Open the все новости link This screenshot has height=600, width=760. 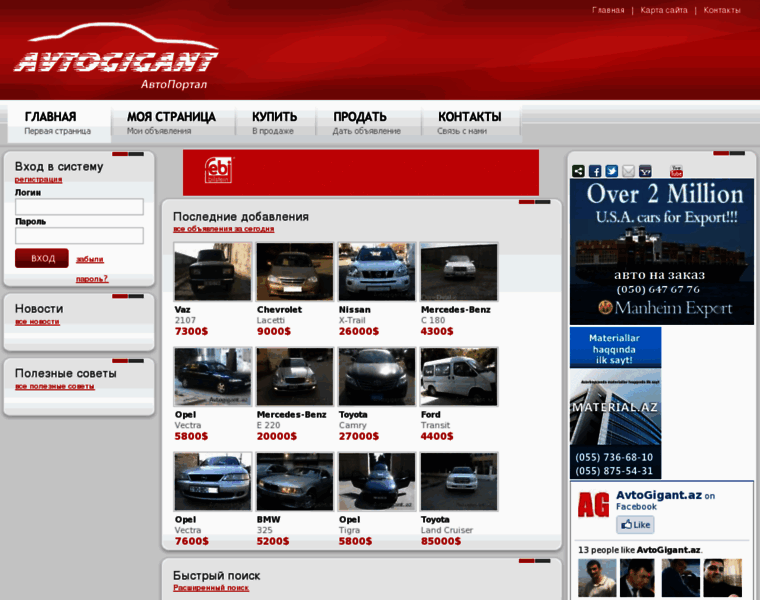(37, 322)
